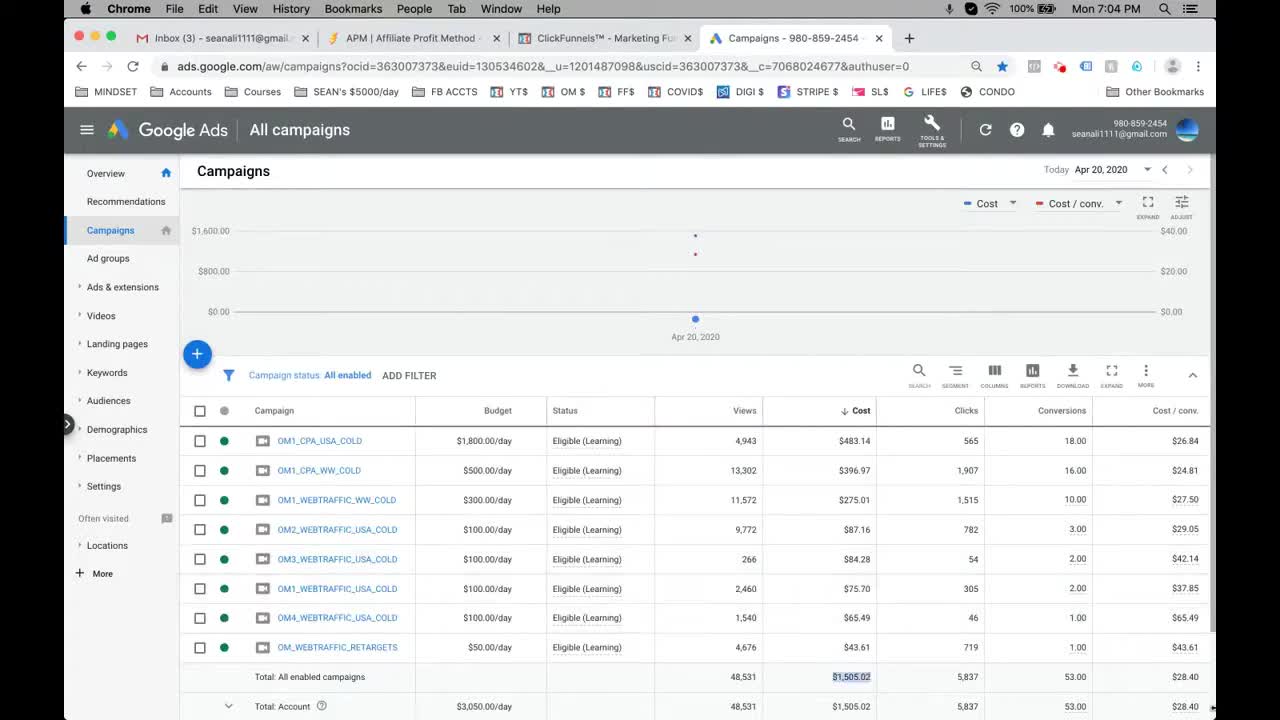The image size is (1280, 720).
Task: Expand the chart with Expand icon
Action: 1148,202
